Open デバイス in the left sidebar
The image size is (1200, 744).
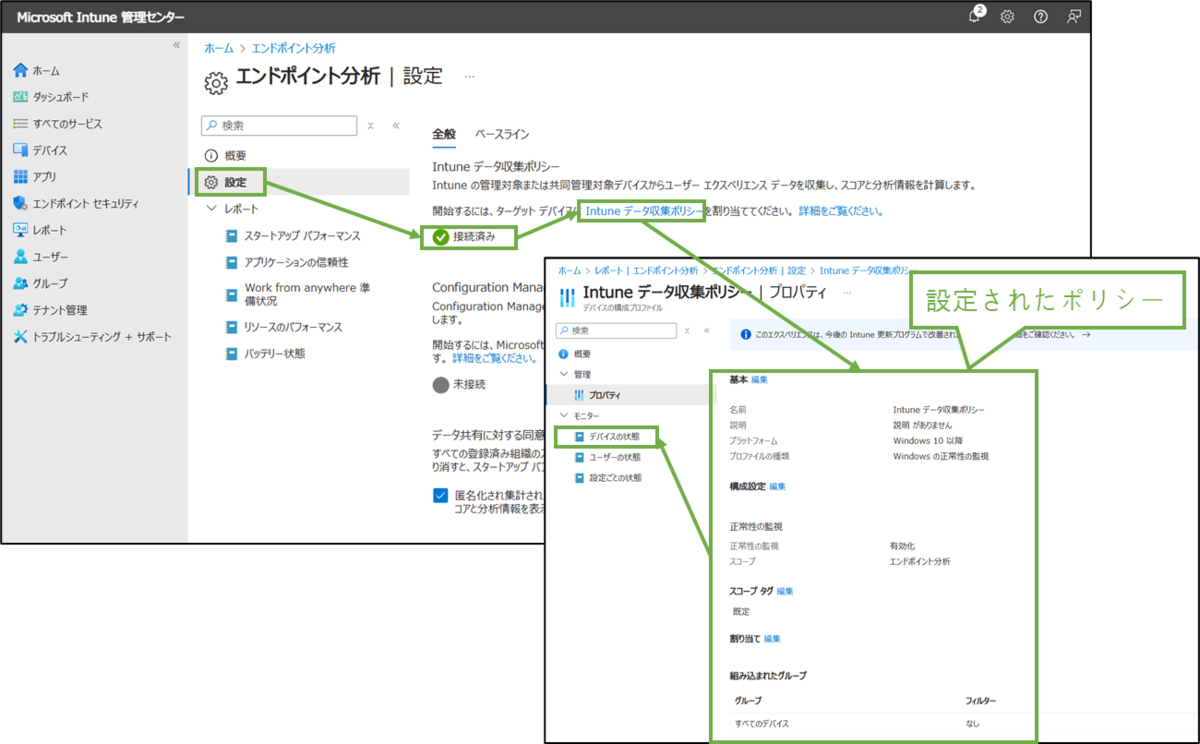pyautogui.click(x=41, y=150)
